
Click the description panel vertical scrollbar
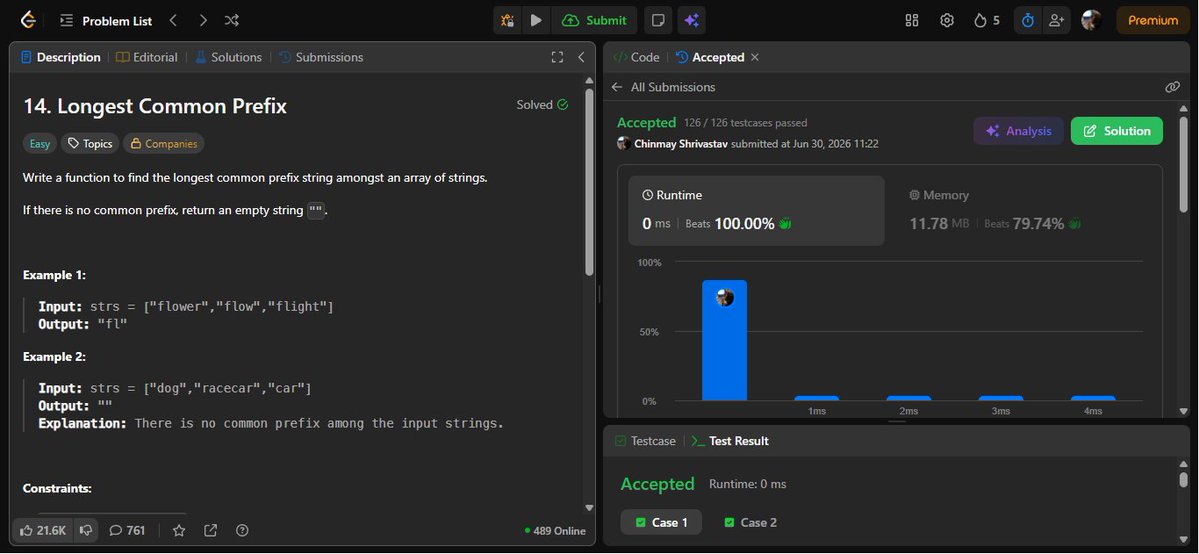coord(589,182)
